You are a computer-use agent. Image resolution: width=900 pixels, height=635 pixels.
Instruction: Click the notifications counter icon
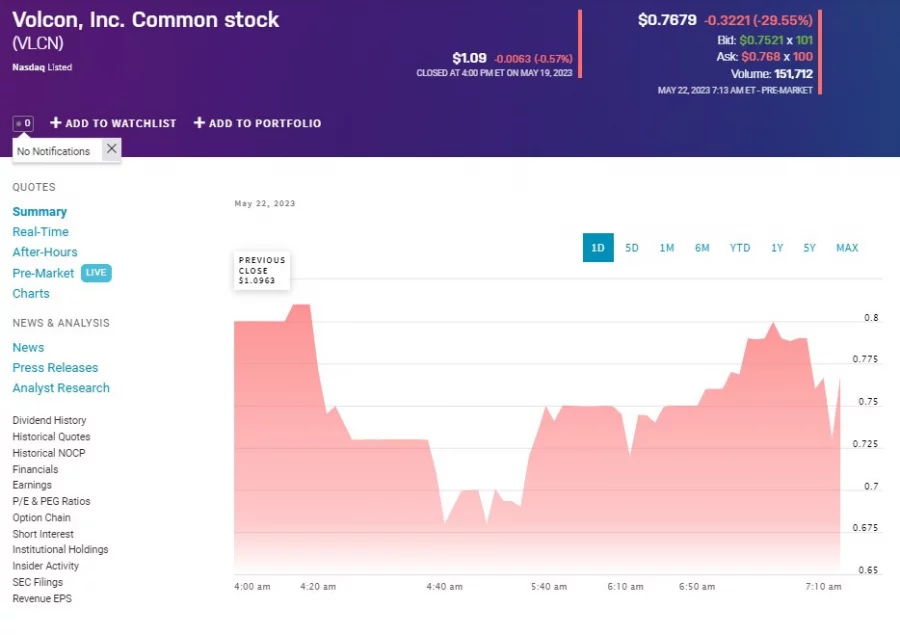pos(22,123)
